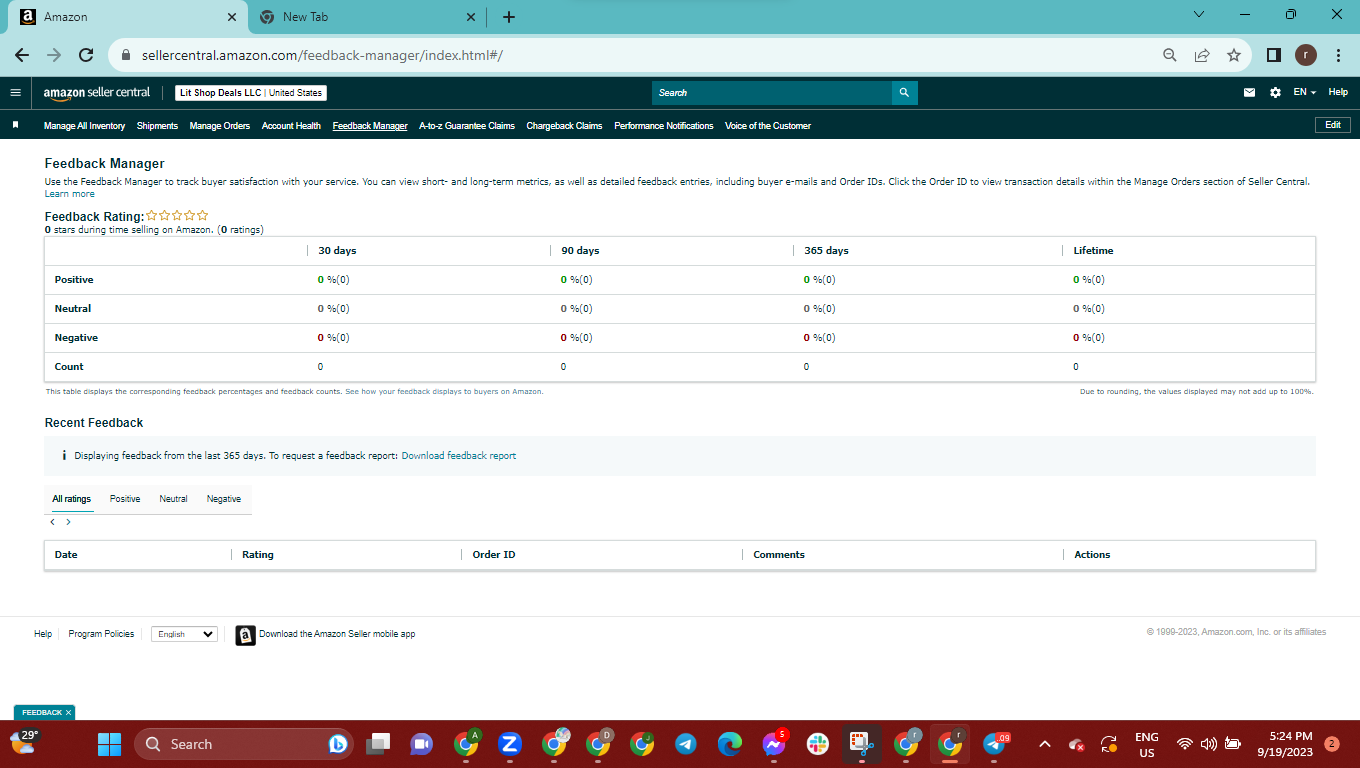Open Messenger from the taskbar

pos(774,744)
